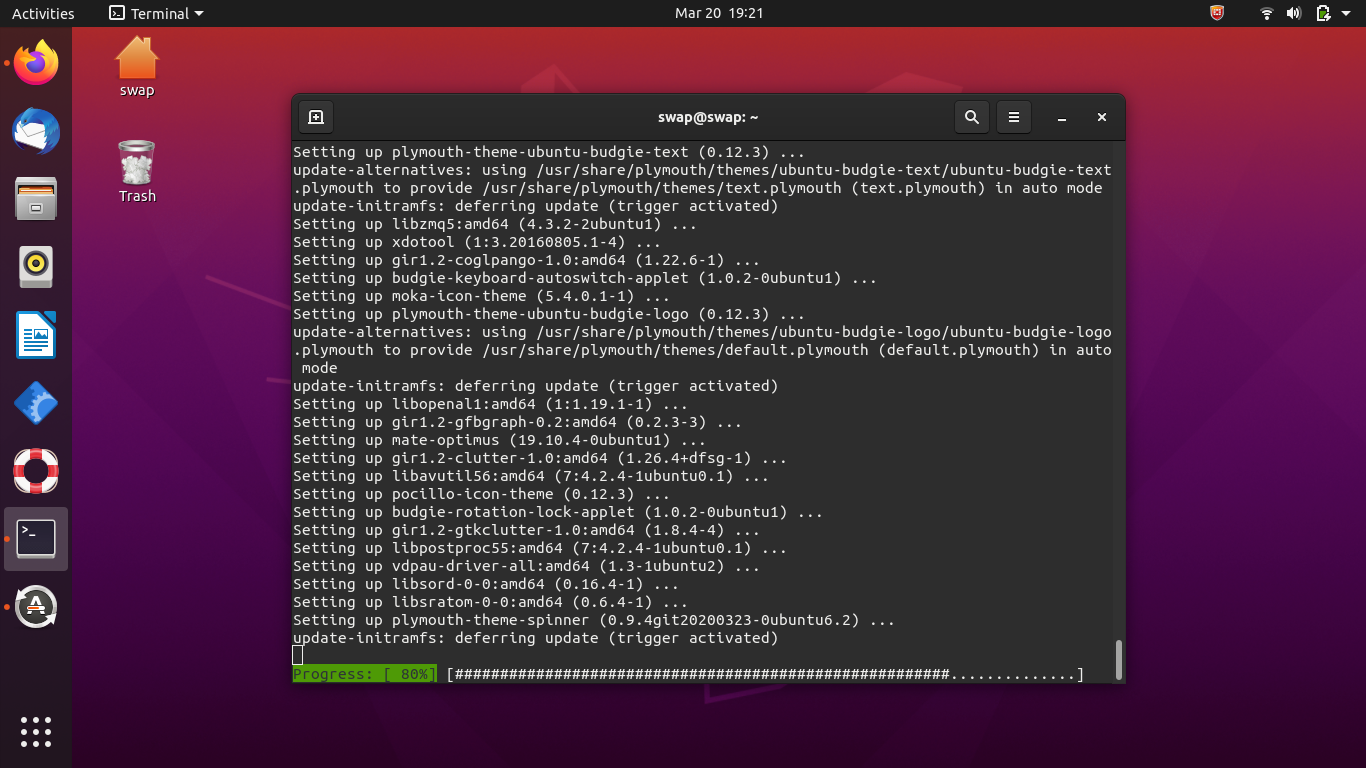
Task: Click the swap@swap: ~ window title
Action: pyautogui.click(x=708, y=117)
